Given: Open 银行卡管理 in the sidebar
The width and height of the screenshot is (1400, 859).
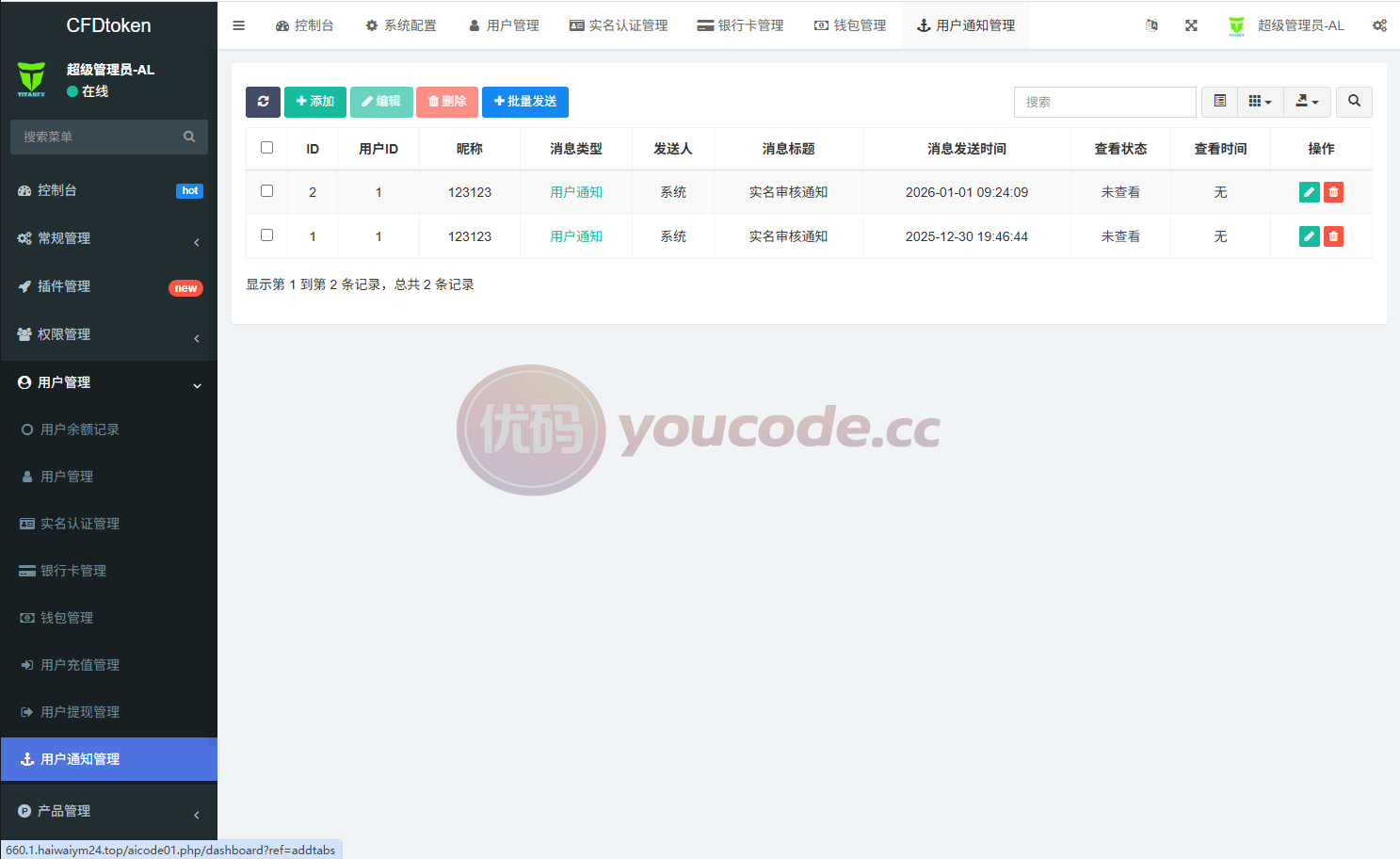Looking at the screenshot, I should (109, 571).
